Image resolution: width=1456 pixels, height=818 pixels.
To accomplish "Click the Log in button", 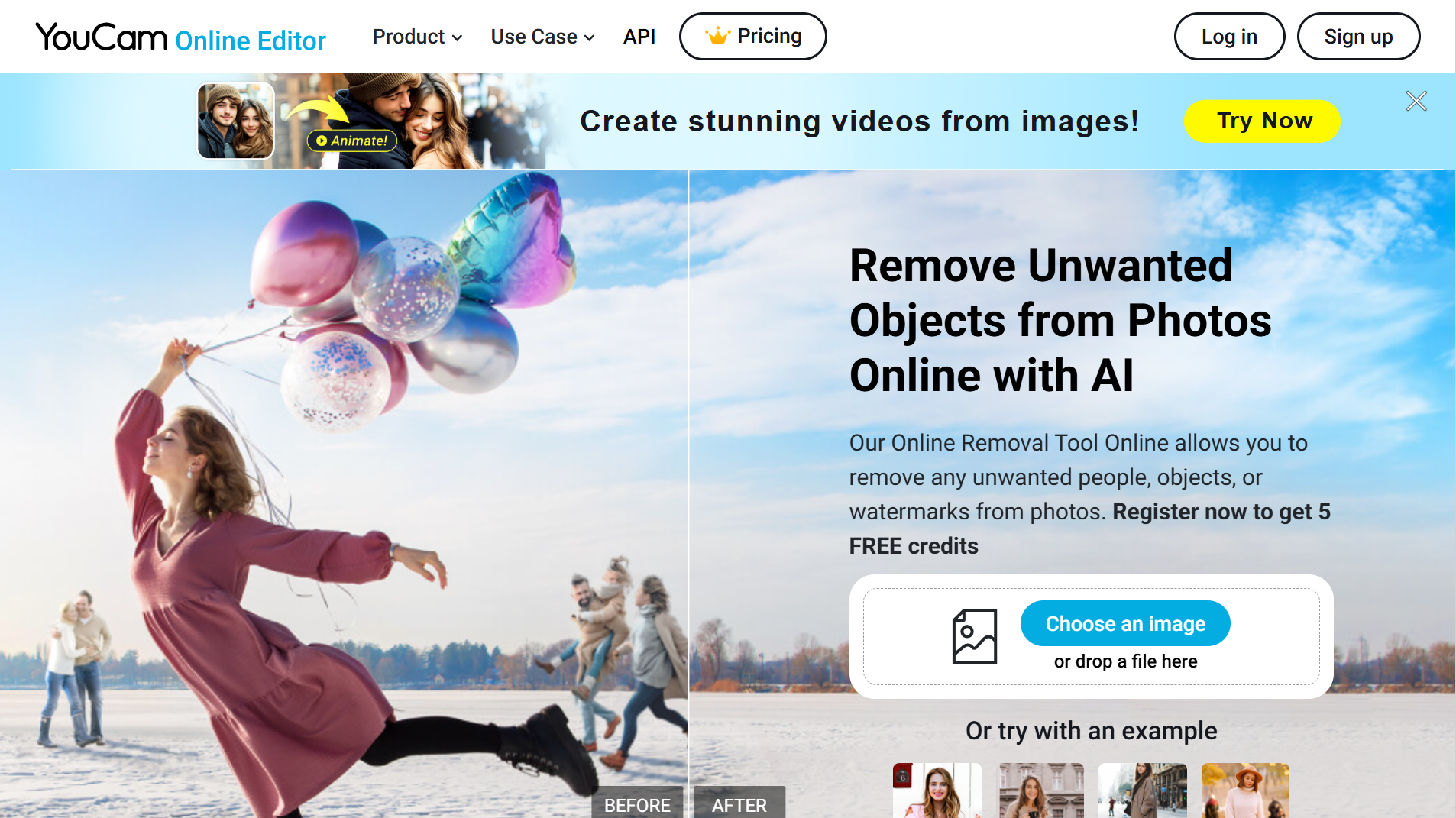I will point(1228,37).
